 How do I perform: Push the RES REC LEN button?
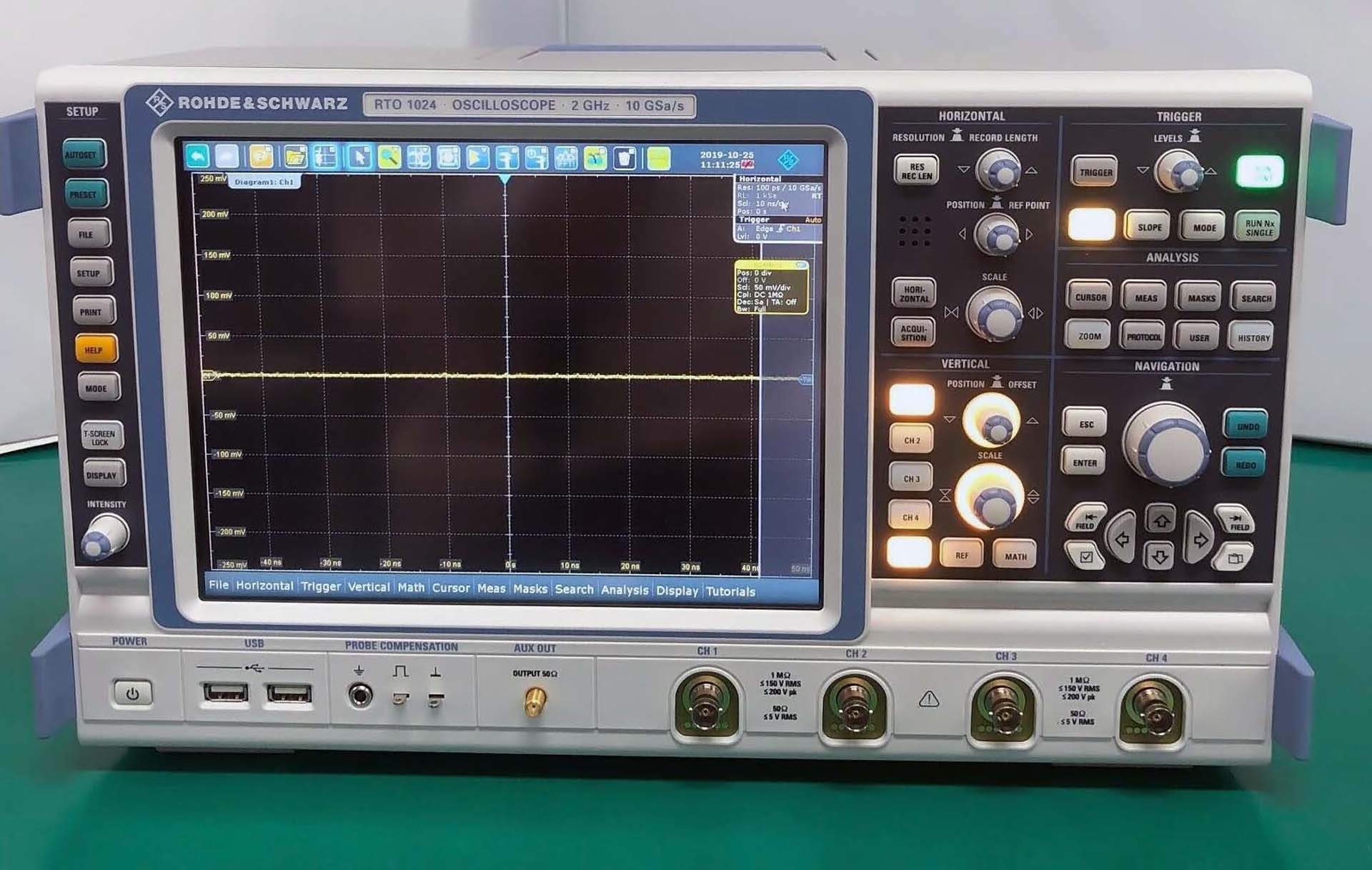pos(917,171)
